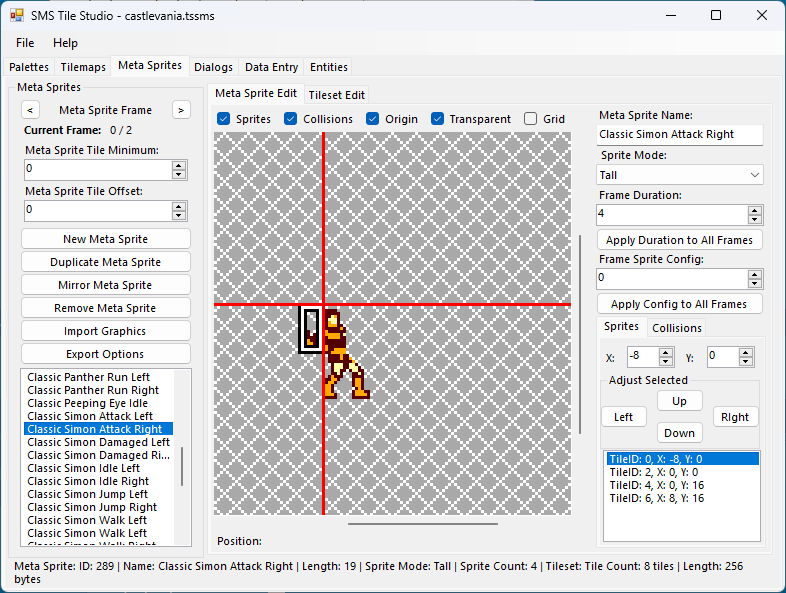Move selected sprite Down
Screen dimensions: 786x593
click(x=680, y=433)
